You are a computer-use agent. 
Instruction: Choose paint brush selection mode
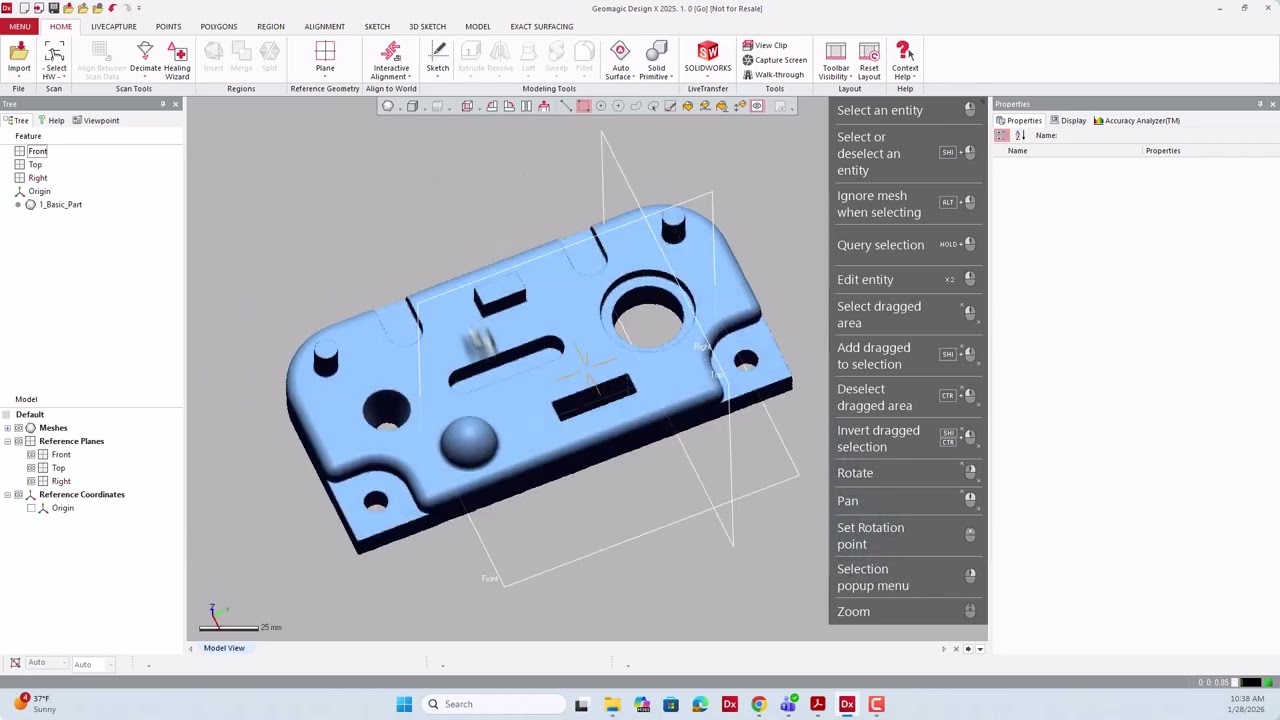point(670,106)
